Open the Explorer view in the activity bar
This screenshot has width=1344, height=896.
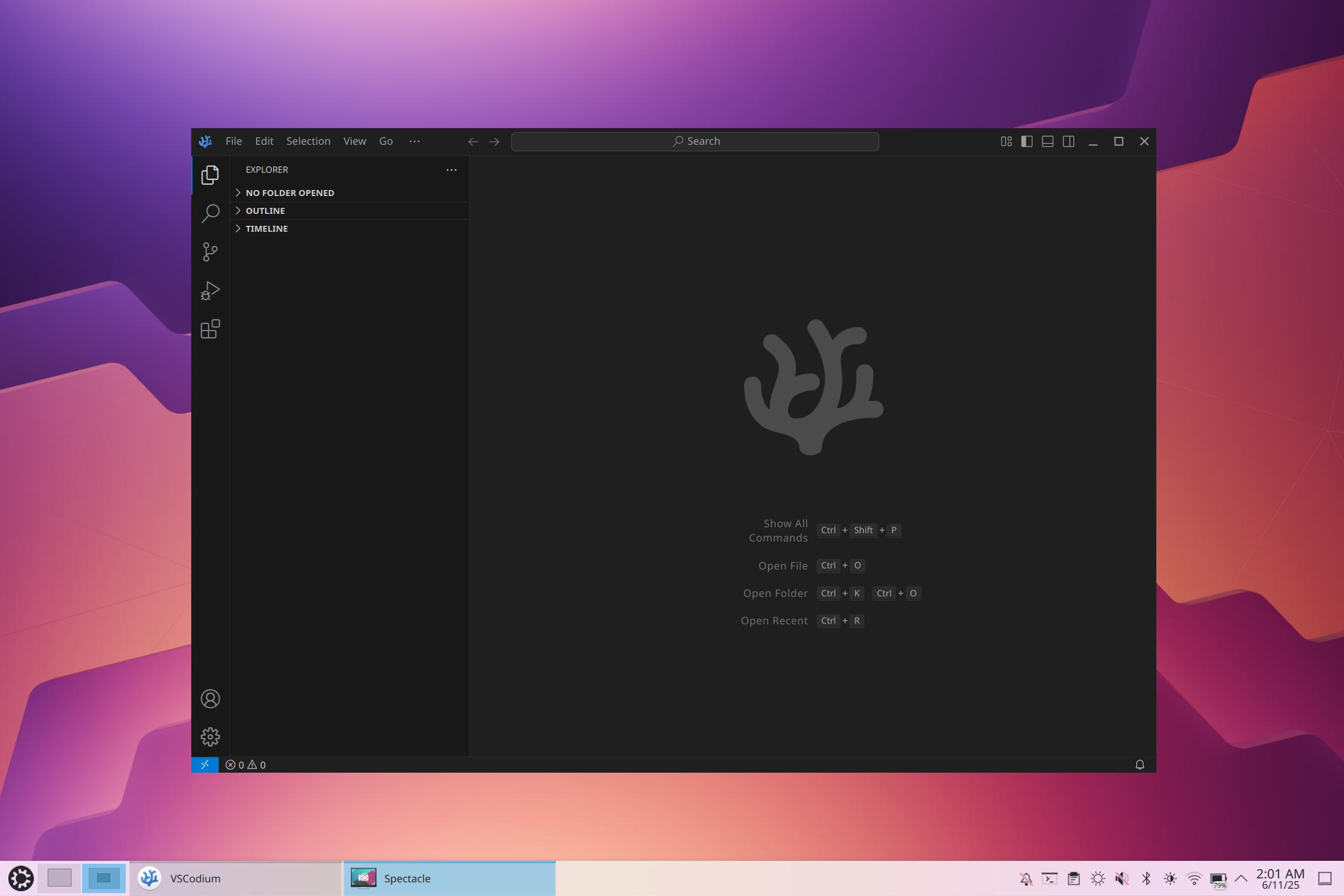[x=210, y=175]
